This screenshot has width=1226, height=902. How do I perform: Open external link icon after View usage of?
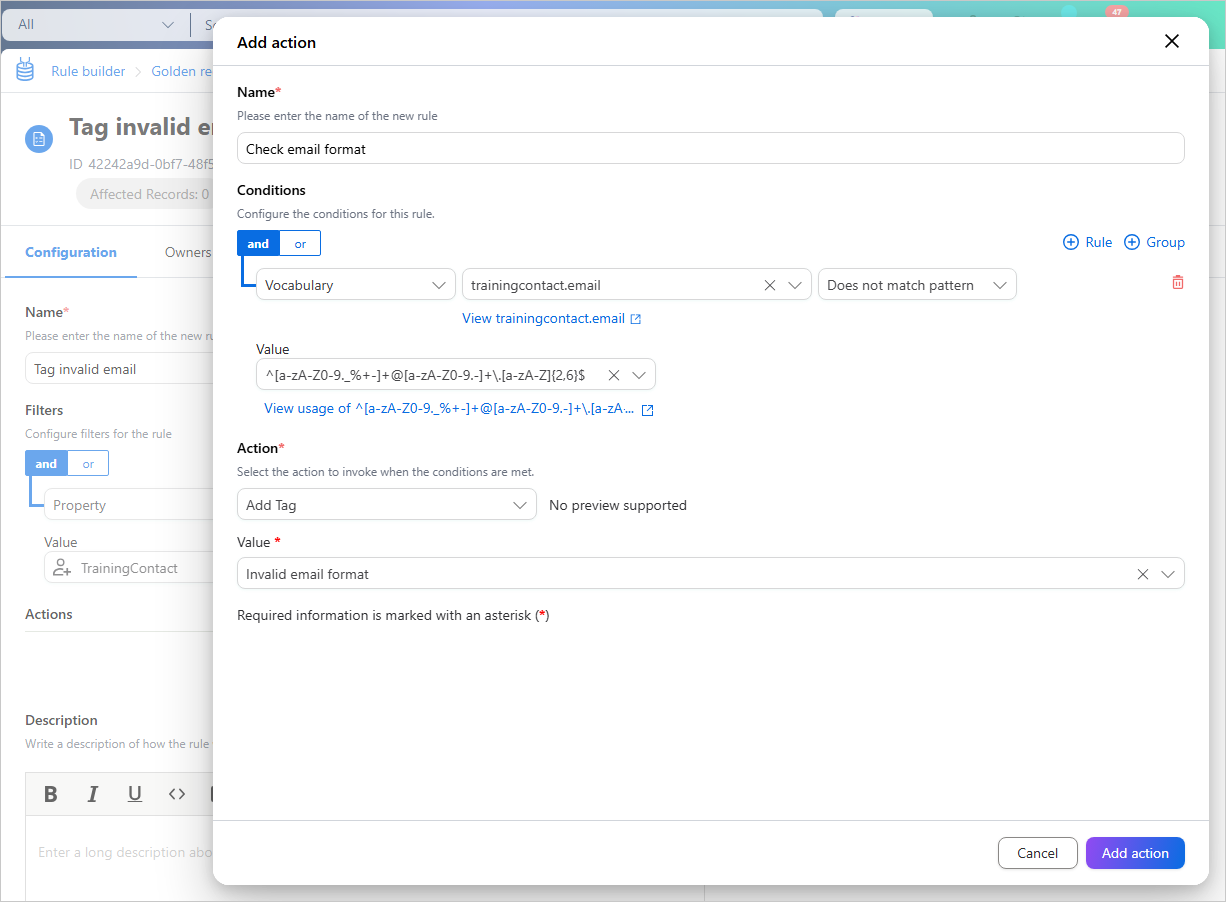pos(647,409)
